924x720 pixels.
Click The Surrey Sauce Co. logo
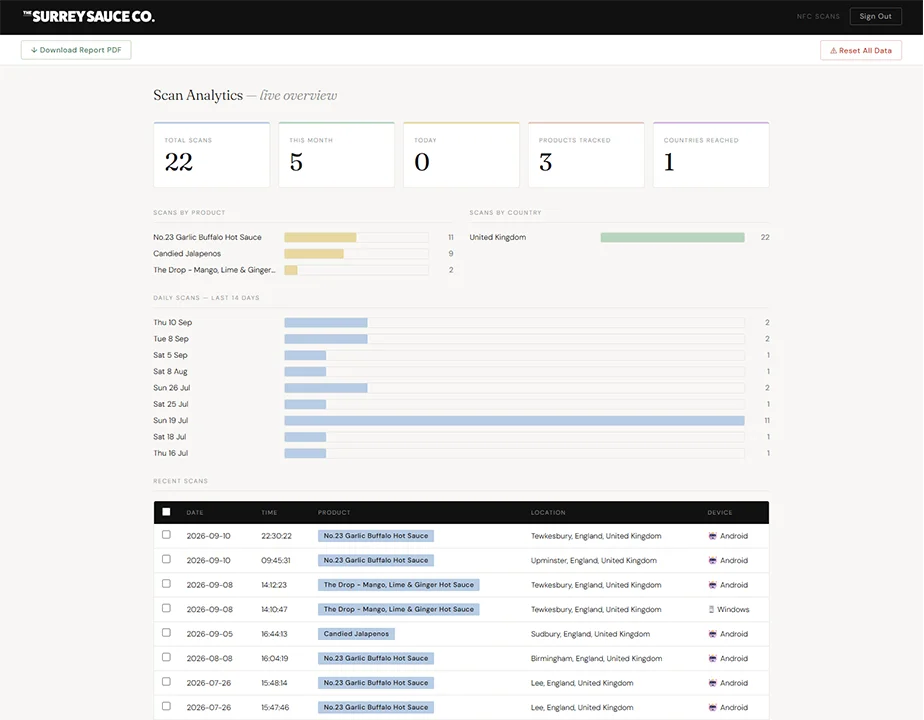coord(88,16)
